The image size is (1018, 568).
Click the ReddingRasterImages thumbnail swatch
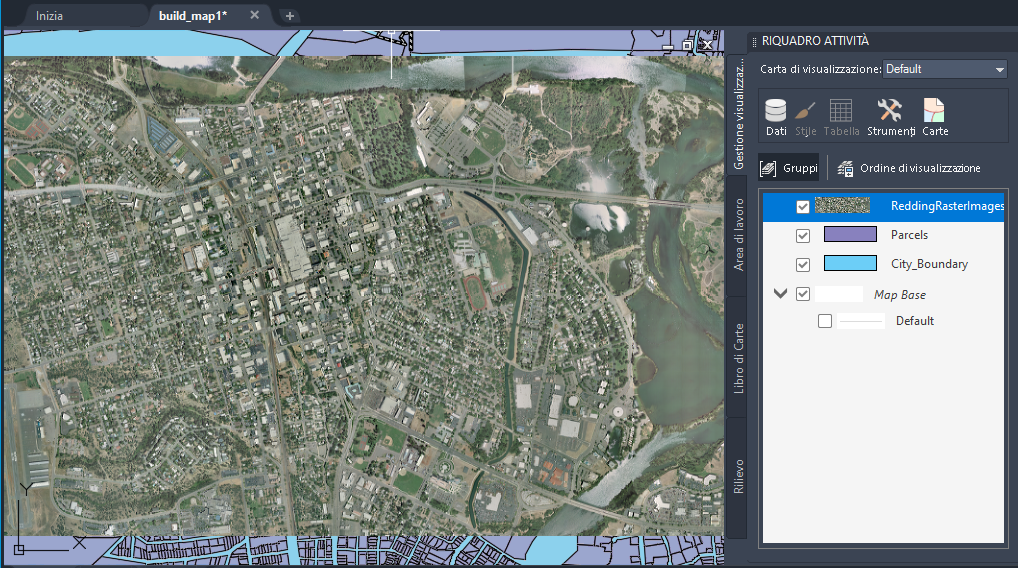tap(842, 205)
